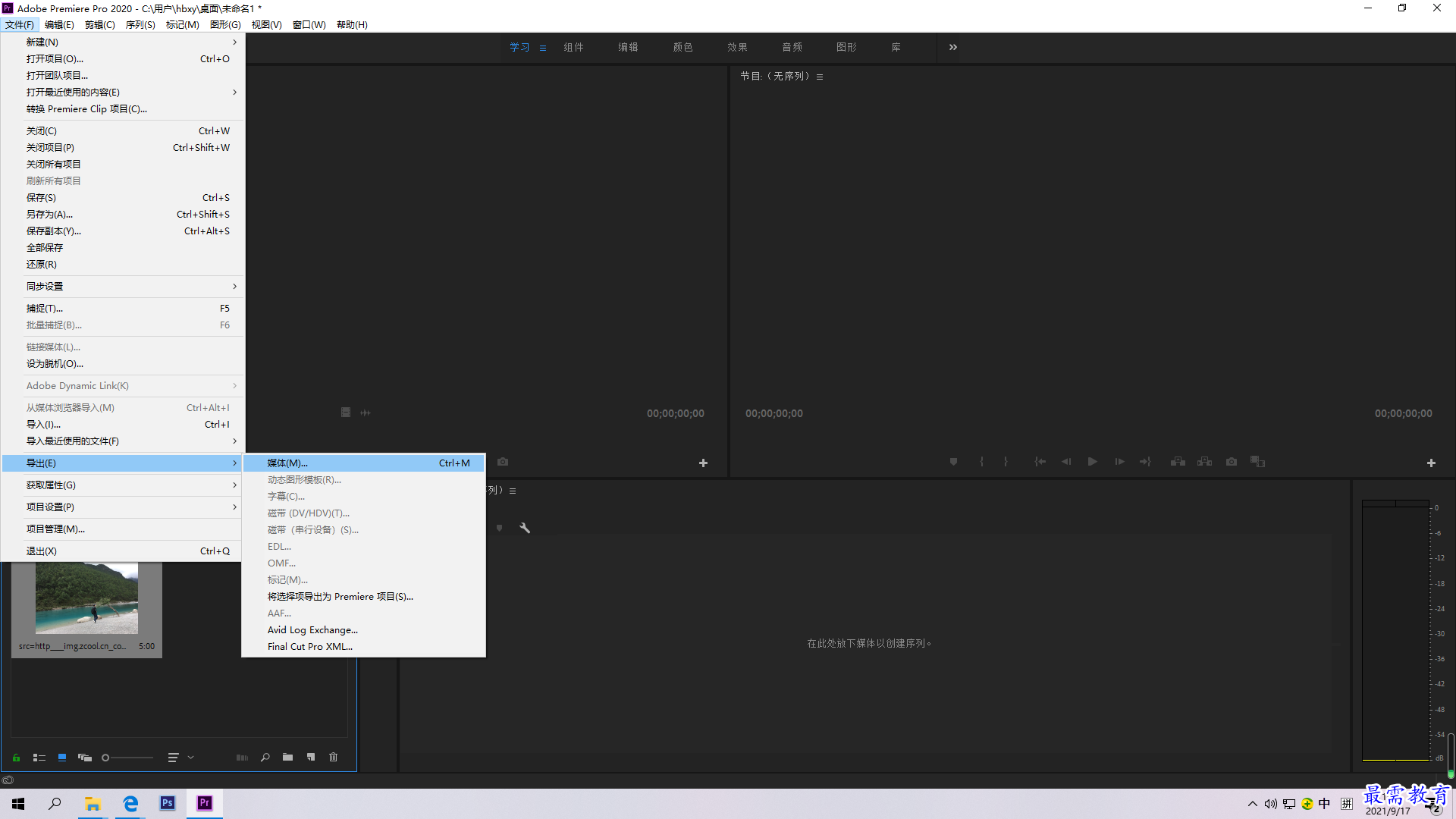Choose Avid Log Exchange export
This screenshot has width=1456, height=819.
point(364,630)
